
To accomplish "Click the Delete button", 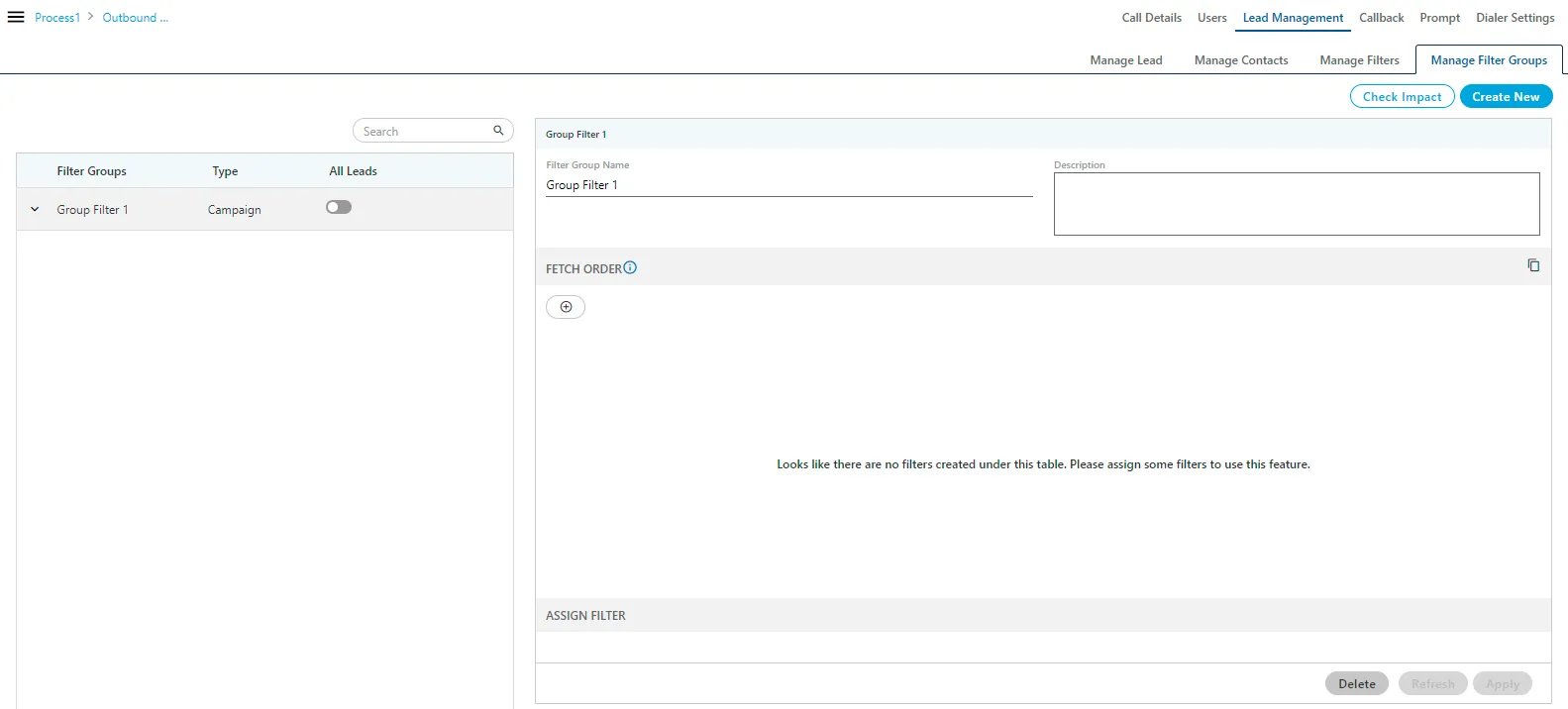I will [x=1356, y=683].
